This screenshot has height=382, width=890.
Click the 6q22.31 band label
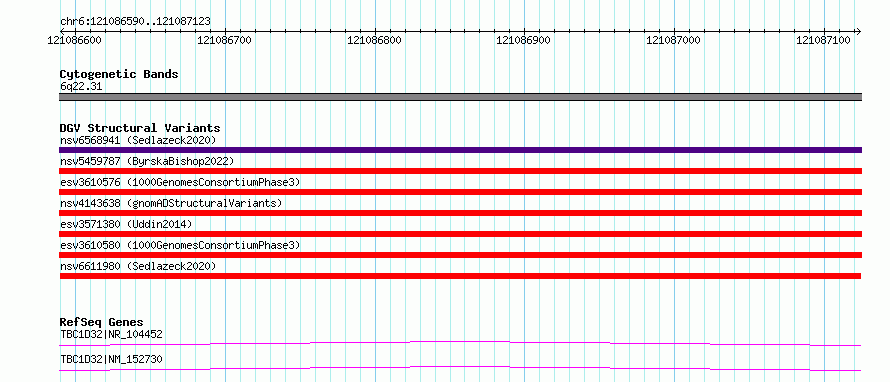pyautogui.click(x=81, y=87)
